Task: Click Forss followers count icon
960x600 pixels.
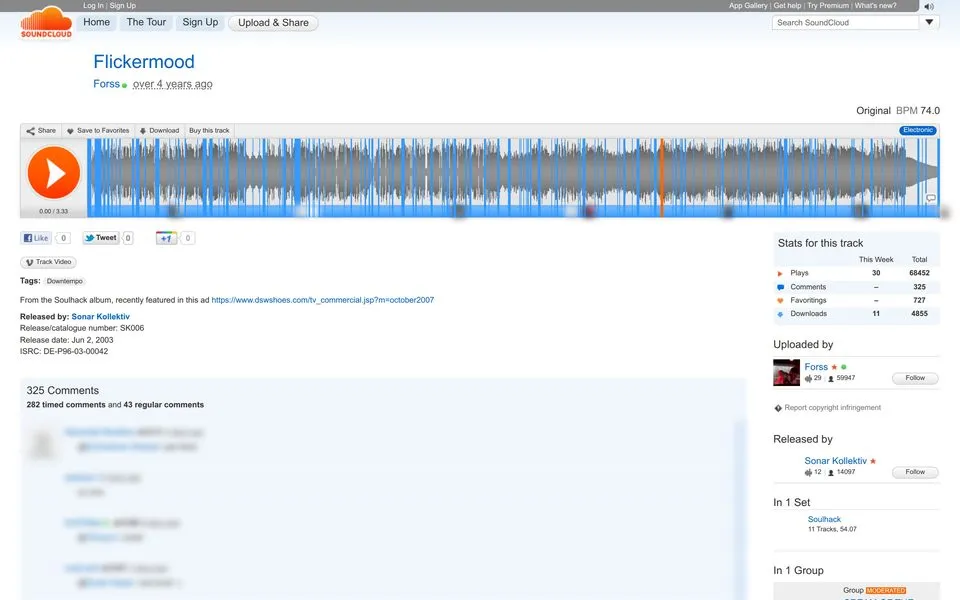Action: tap(831, 378)
